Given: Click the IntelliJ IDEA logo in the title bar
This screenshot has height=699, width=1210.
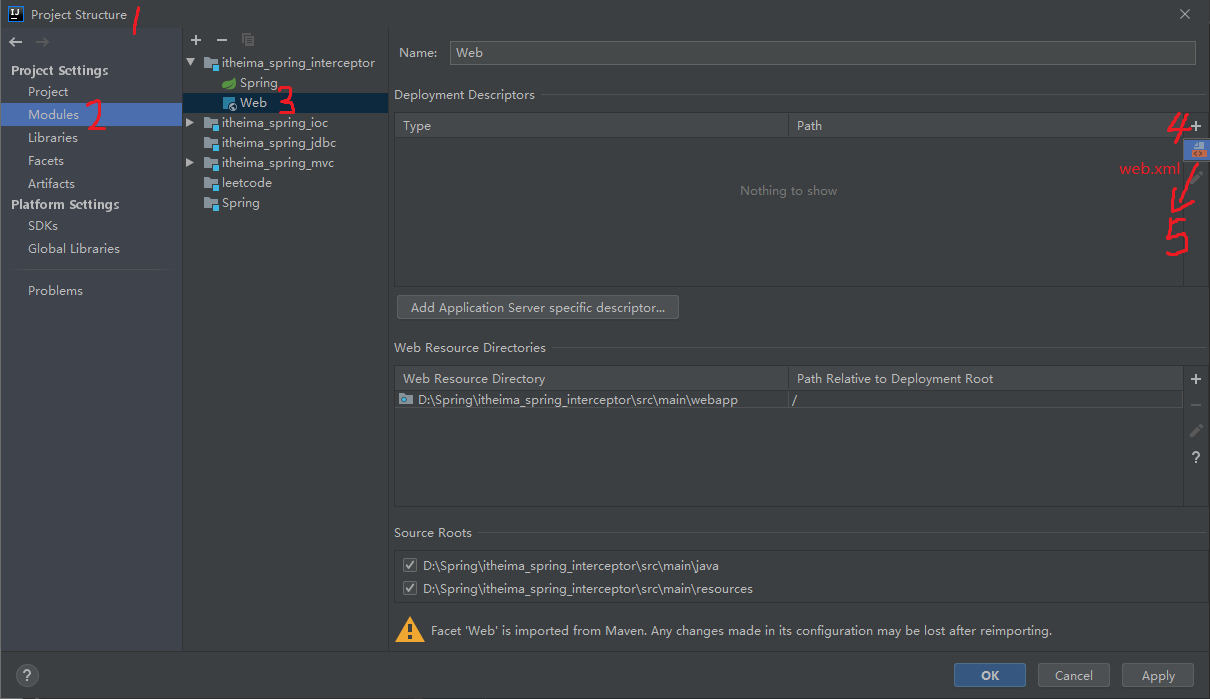Looking at the screenshot, I should coord(15,14).
